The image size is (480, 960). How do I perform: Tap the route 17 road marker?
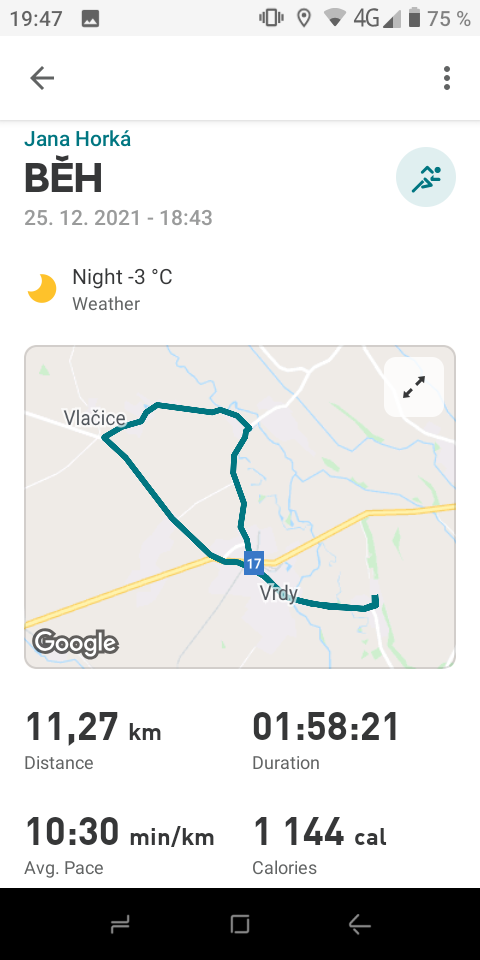pyautogui.click(x=253, y=562)
